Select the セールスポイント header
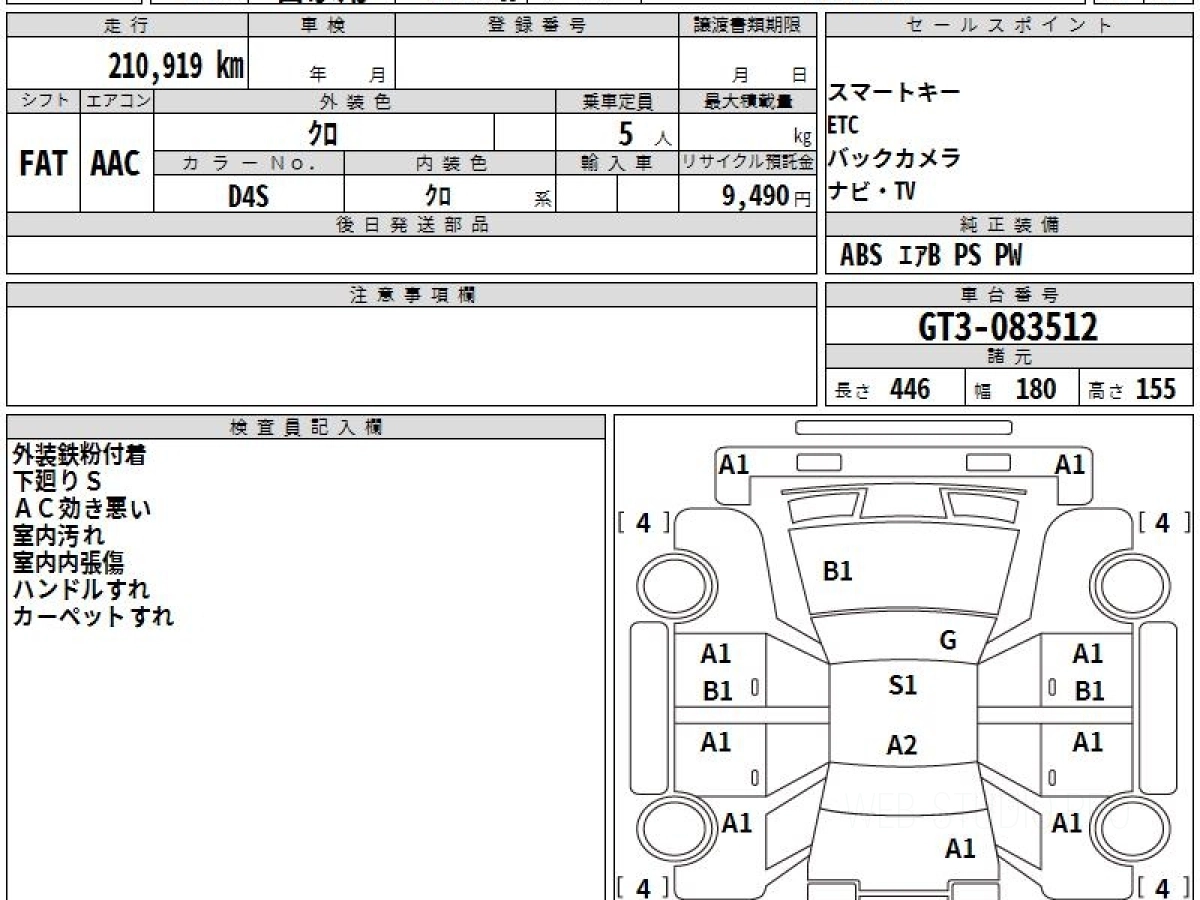1200x900 pixels. click(x=1009, y=26)
